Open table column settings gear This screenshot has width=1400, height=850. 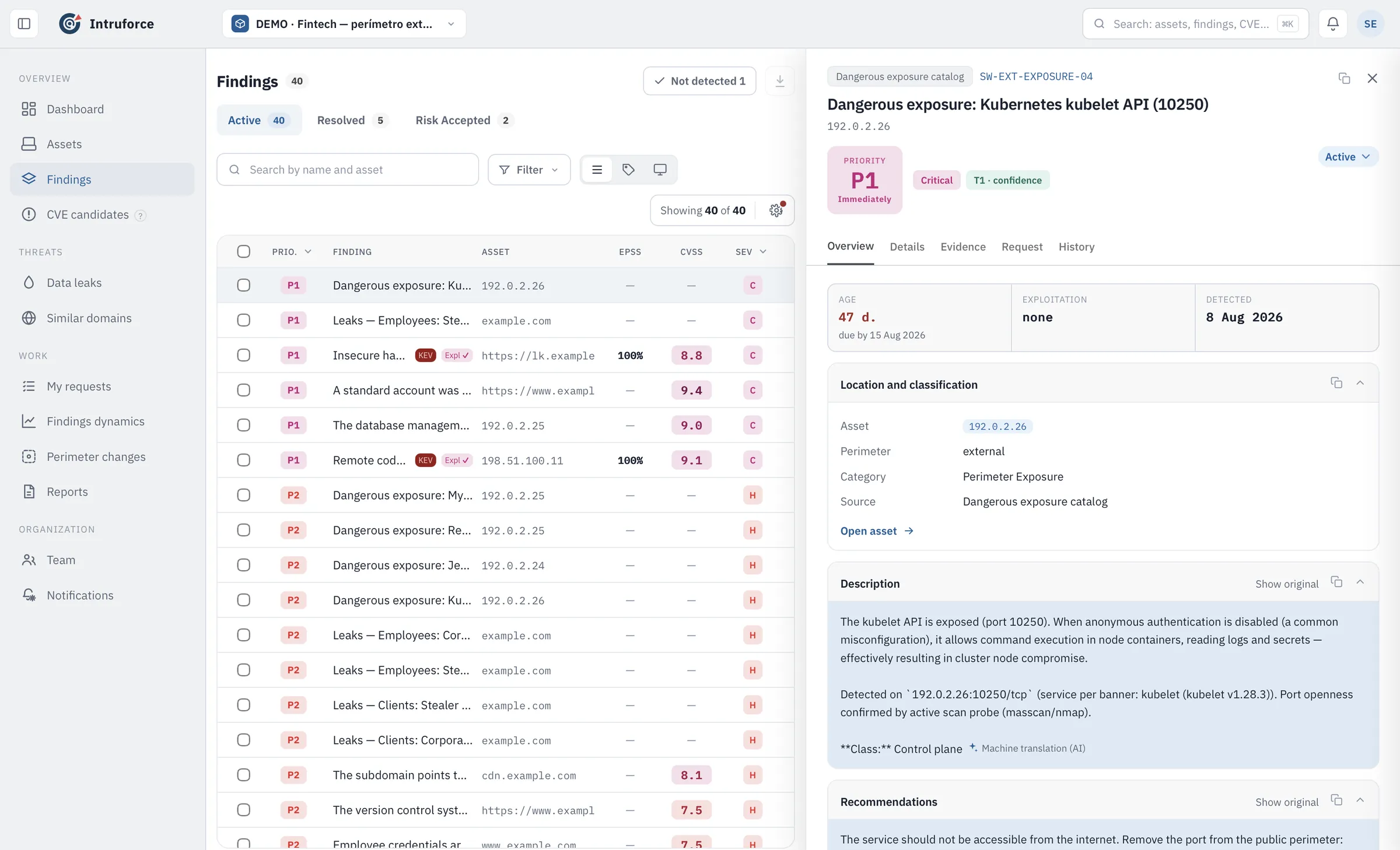[776, 210]
